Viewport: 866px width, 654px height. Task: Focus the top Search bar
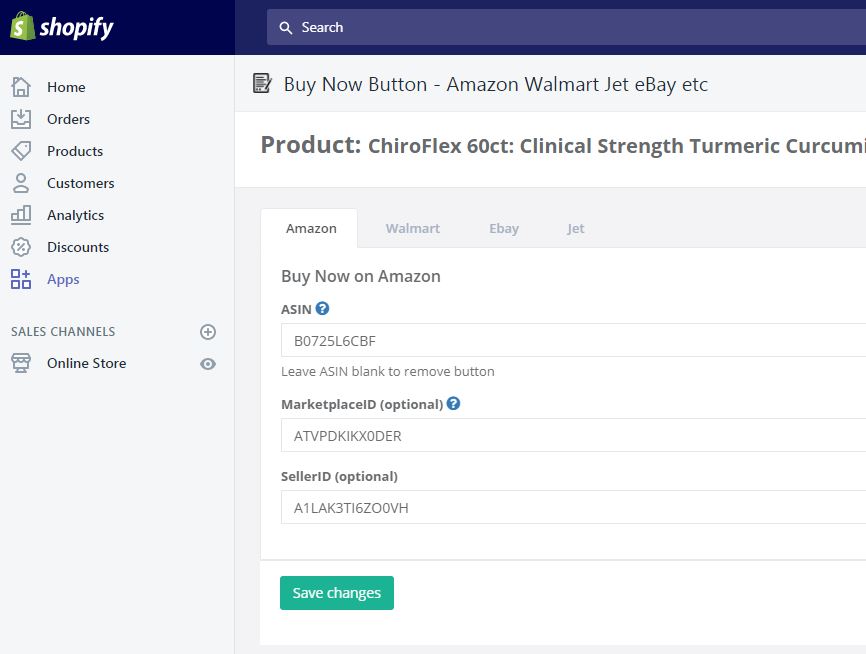566,27
